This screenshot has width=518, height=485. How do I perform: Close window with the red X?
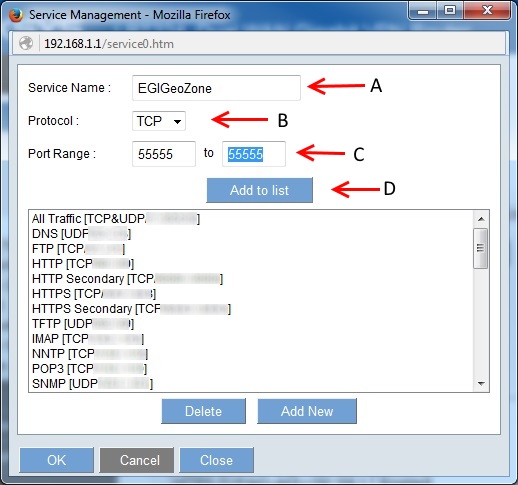pyautogui.click(x=487, y=11)
